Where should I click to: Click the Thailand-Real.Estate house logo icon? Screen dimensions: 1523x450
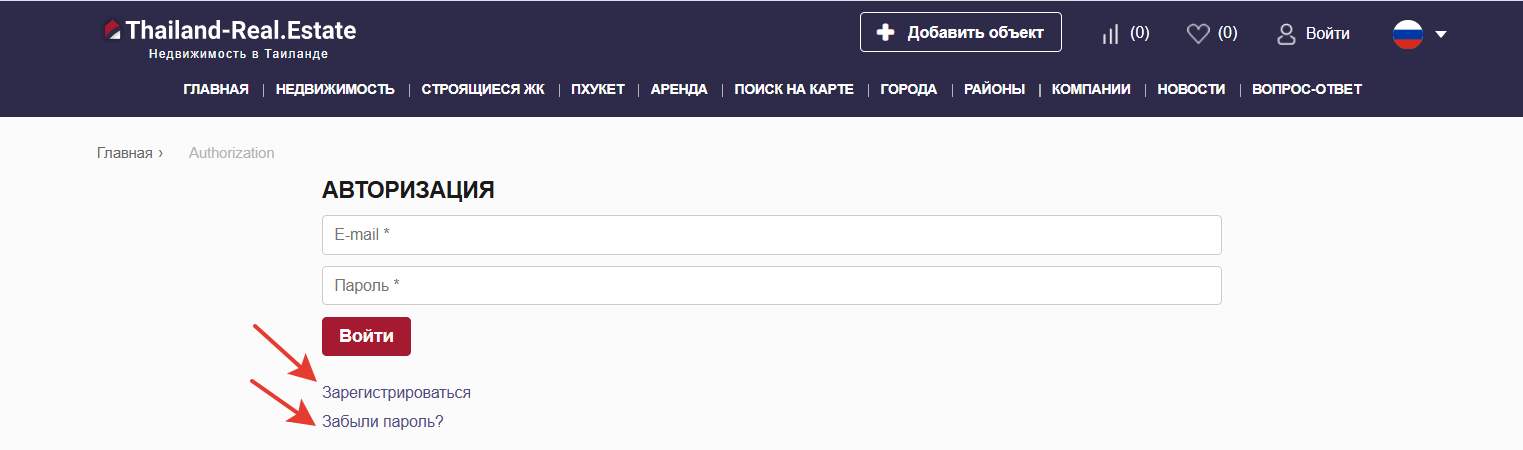click(x=112, y=30)
